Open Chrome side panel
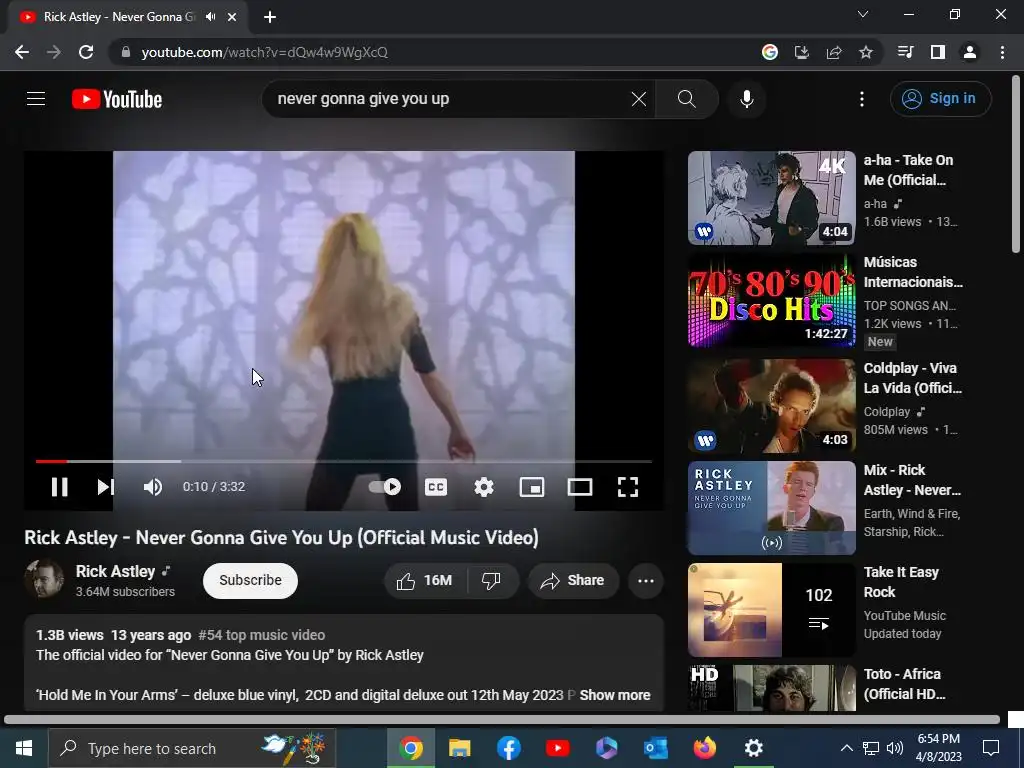Viewport: 1024px width, 768px height. pyautogui.click(x=938, y=52)
